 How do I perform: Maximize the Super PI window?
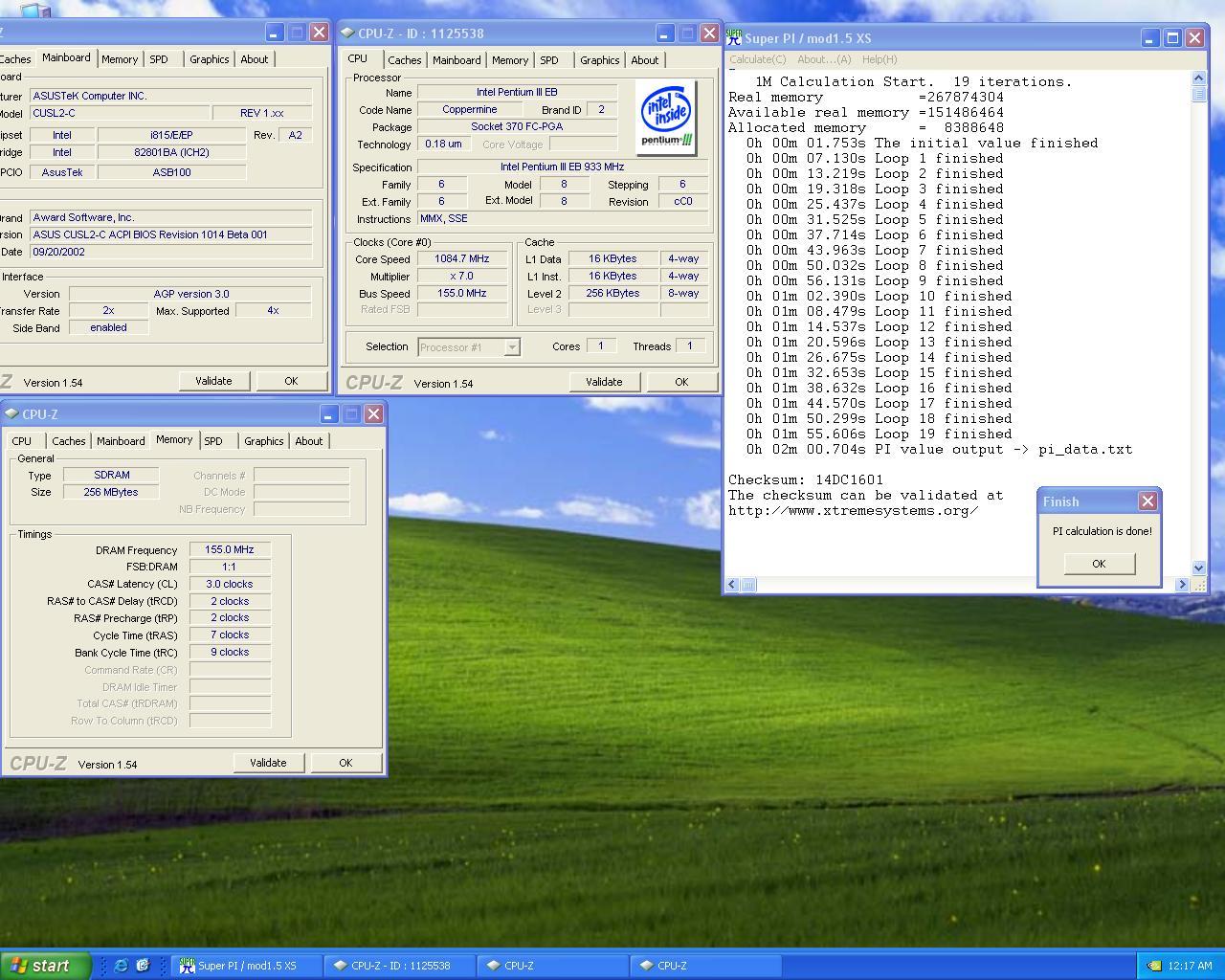click(x=1172, y=38)
